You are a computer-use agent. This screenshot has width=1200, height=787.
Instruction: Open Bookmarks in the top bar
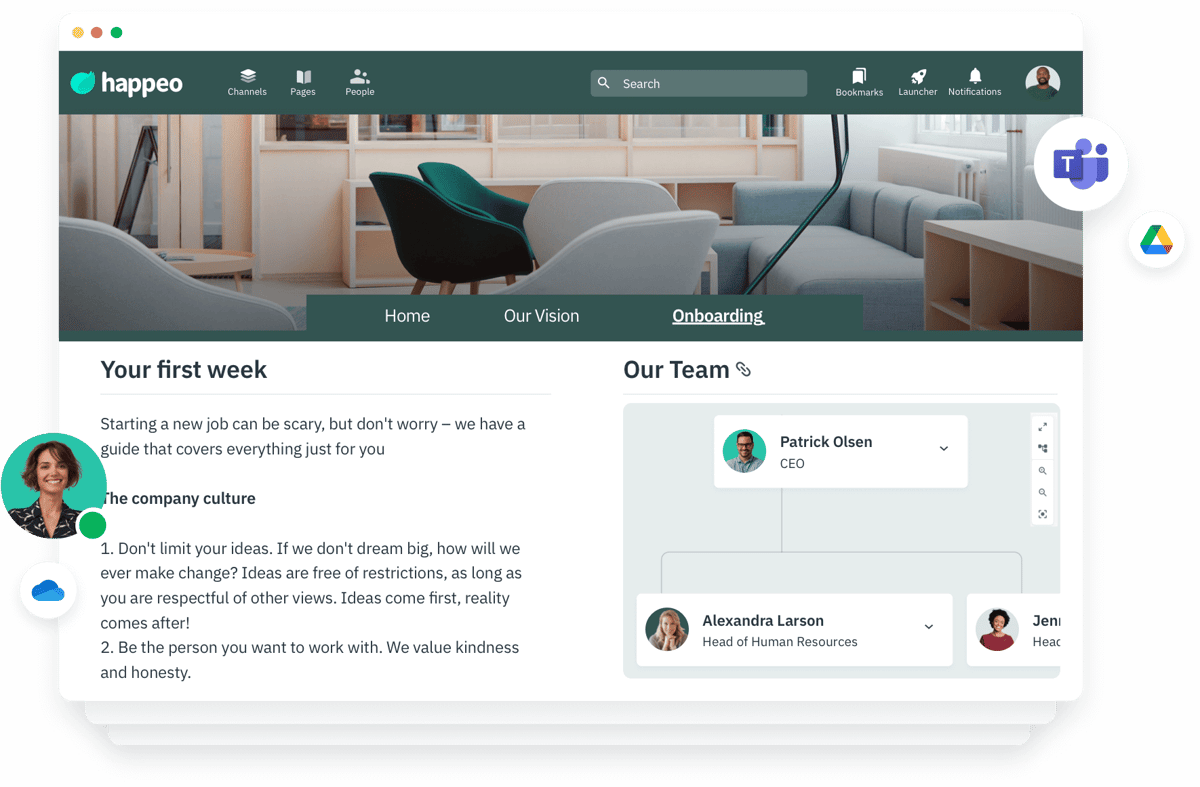click(x=859, y=82)
